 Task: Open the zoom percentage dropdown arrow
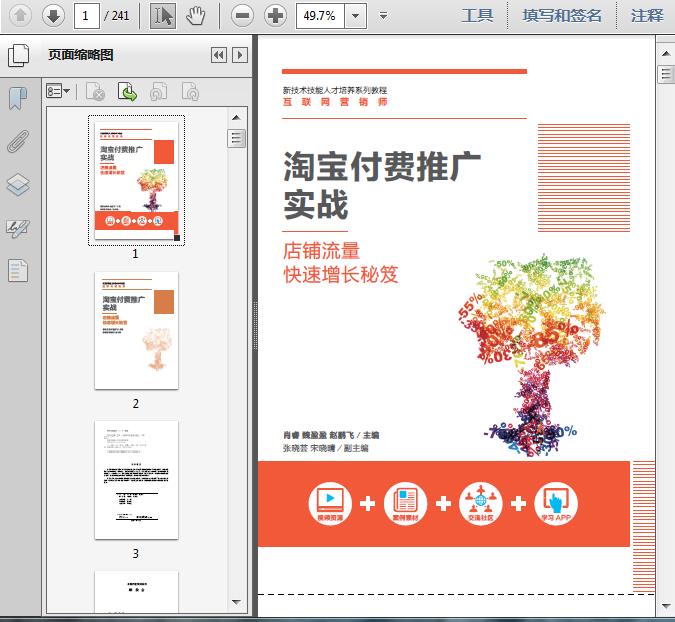356,16
